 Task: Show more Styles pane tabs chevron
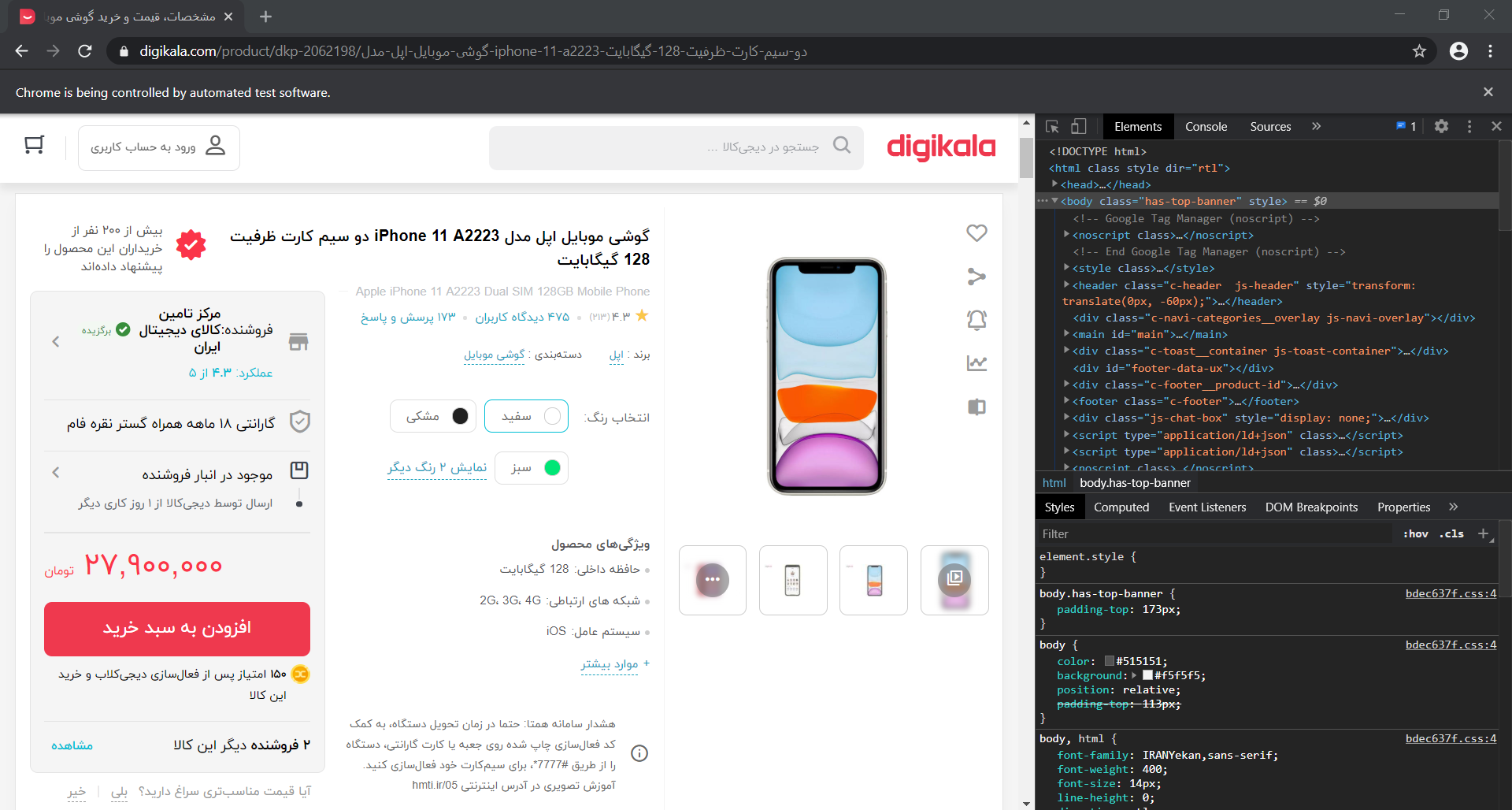pos(1453,507)
